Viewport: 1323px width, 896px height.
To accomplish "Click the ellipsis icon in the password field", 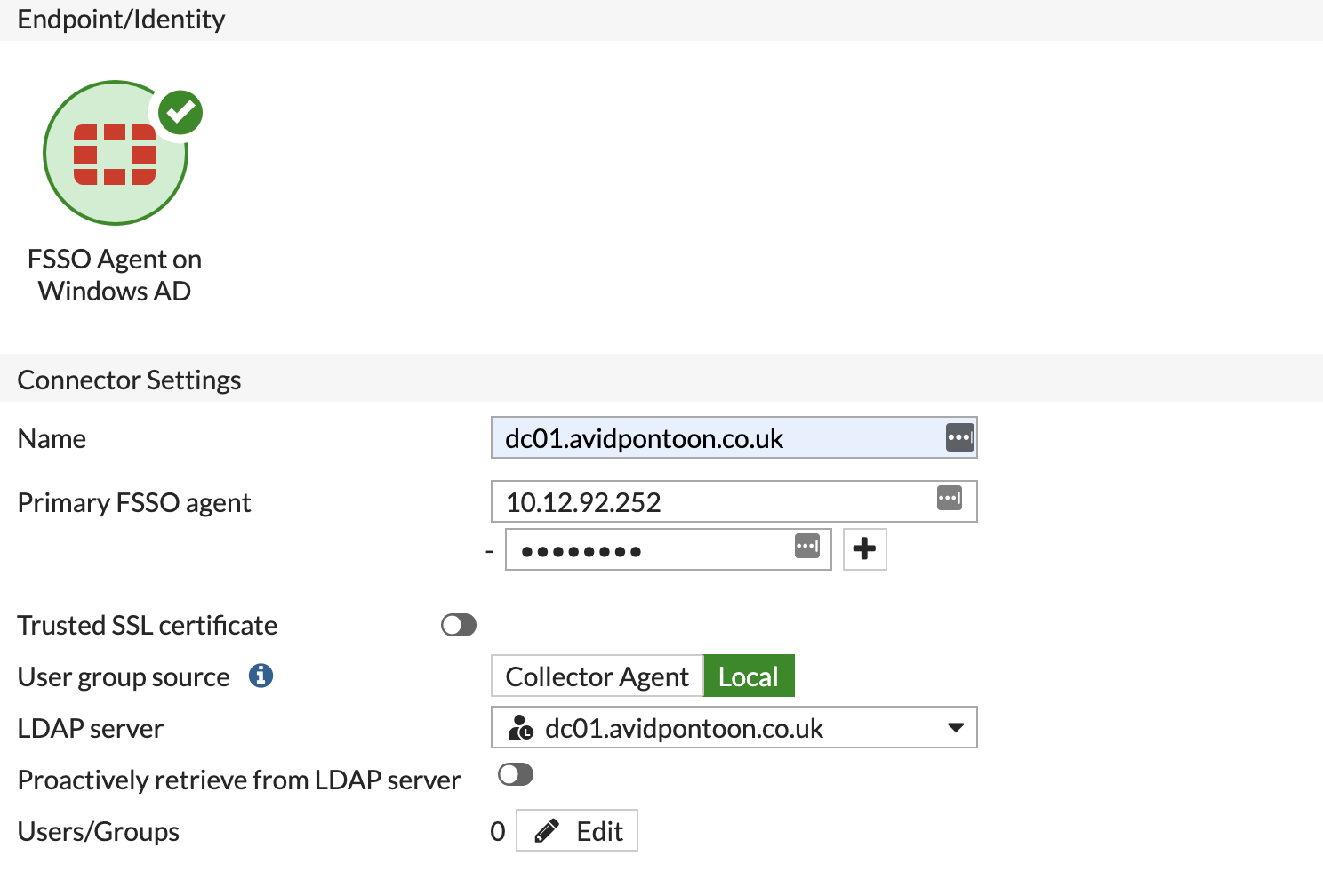I will coord(806,547).
